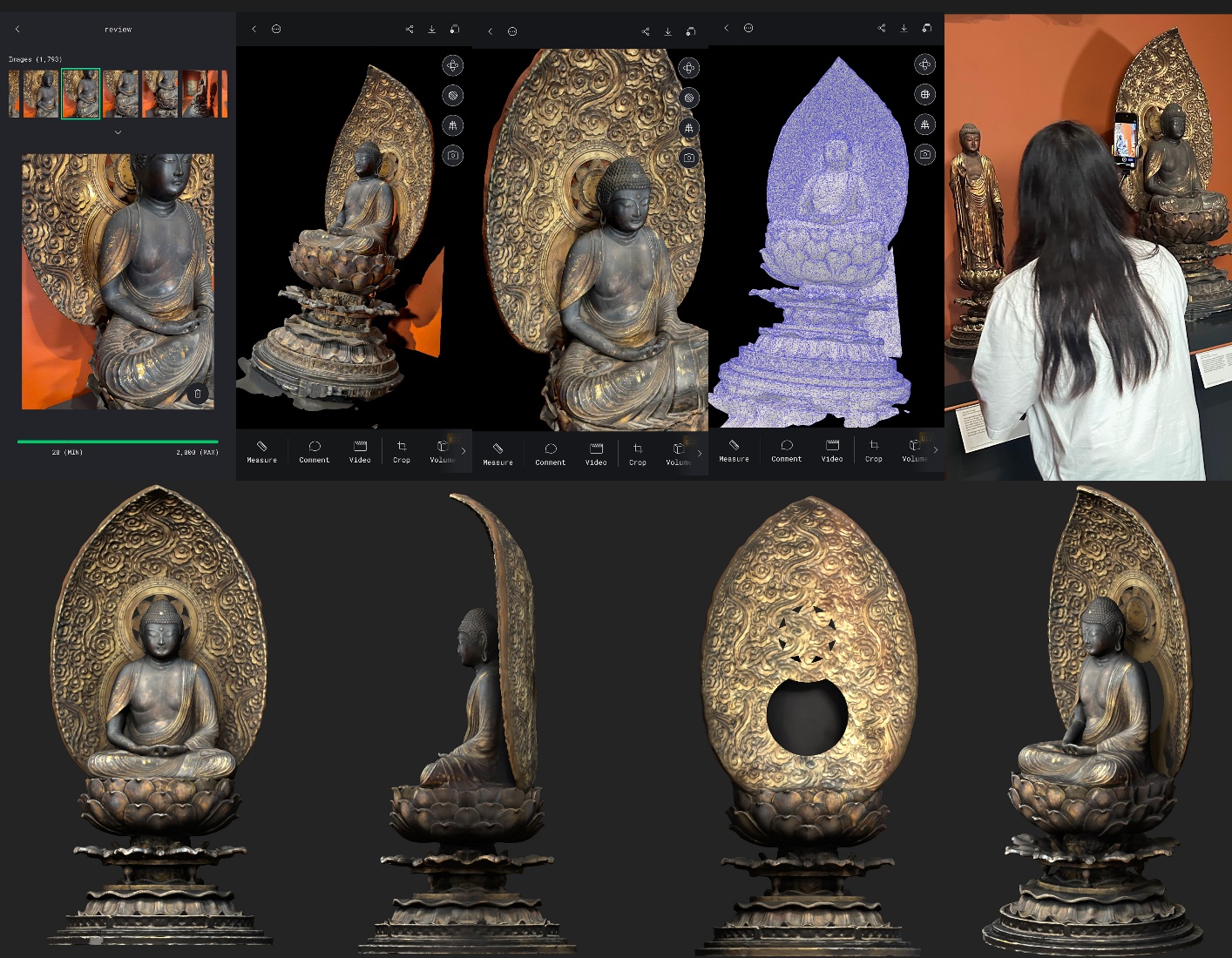
Task: Show more tools in wireframe mesh viewer toolbar
Action: [x=936, y=450]
